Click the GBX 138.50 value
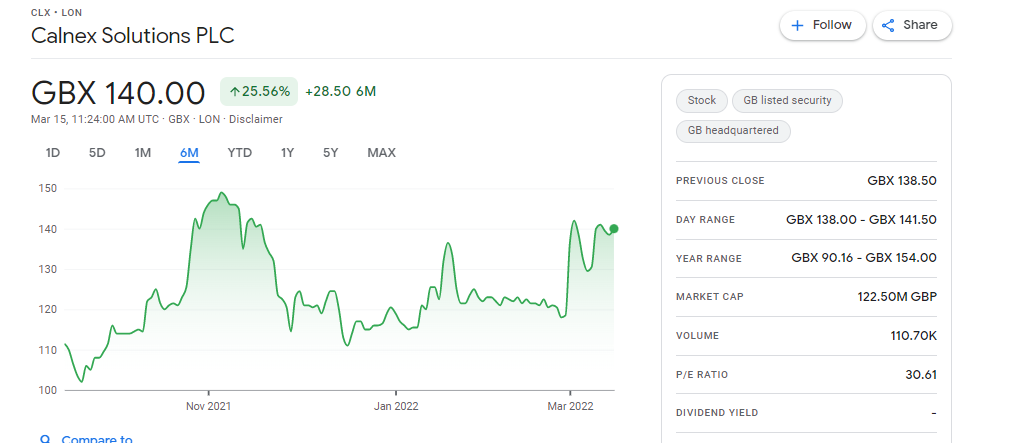1018x443 pixels. coord(902,181)
